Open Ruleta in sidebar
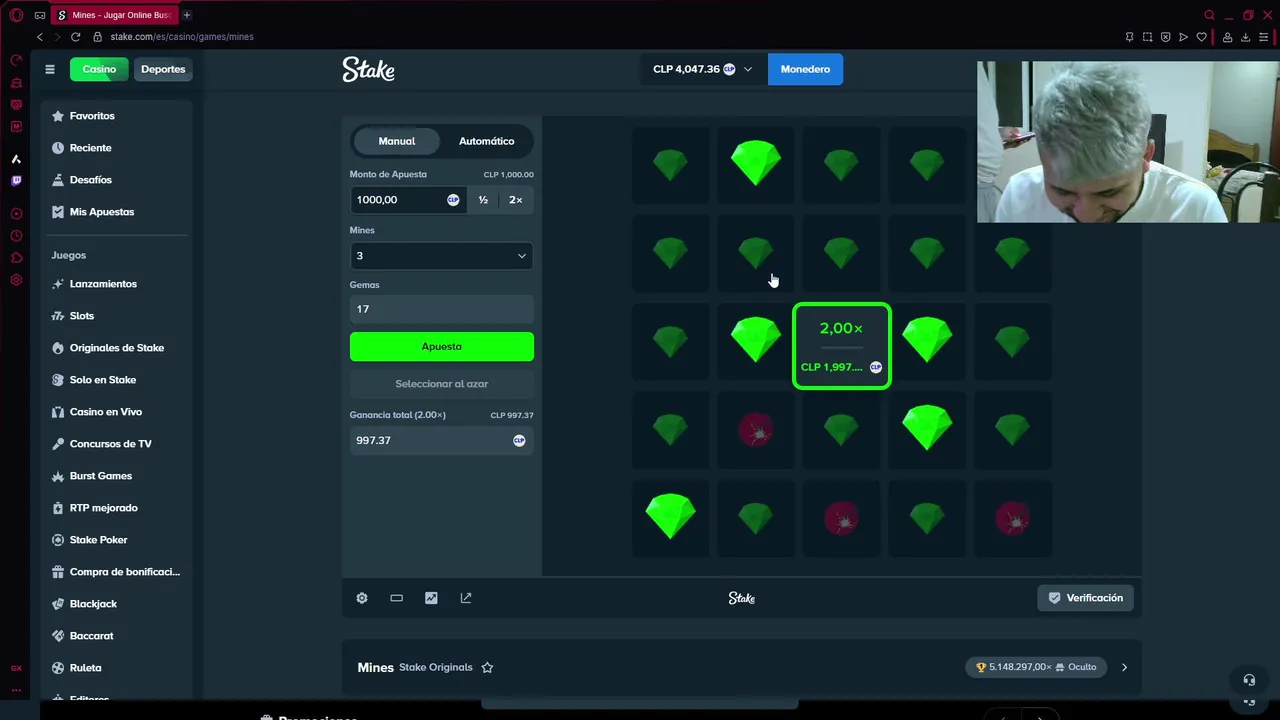Image resolution: width=1280 pixels, height=720 pixels. coord(85,668)
